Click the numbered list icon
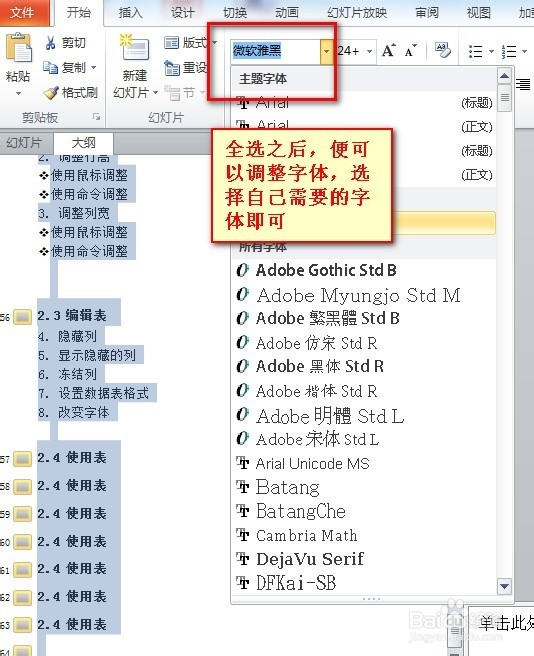 click(509, 51)
